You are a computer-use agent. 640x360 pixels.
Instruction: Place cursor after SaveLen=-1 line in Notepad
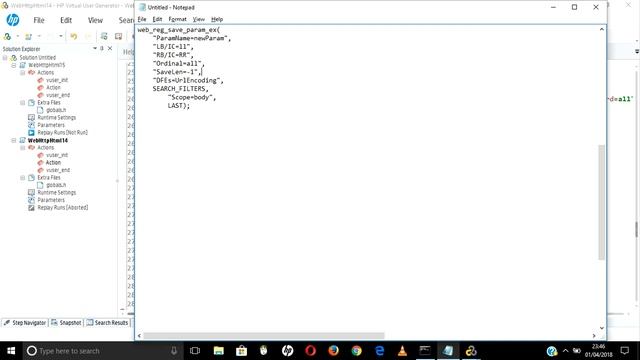pos(202,72)
